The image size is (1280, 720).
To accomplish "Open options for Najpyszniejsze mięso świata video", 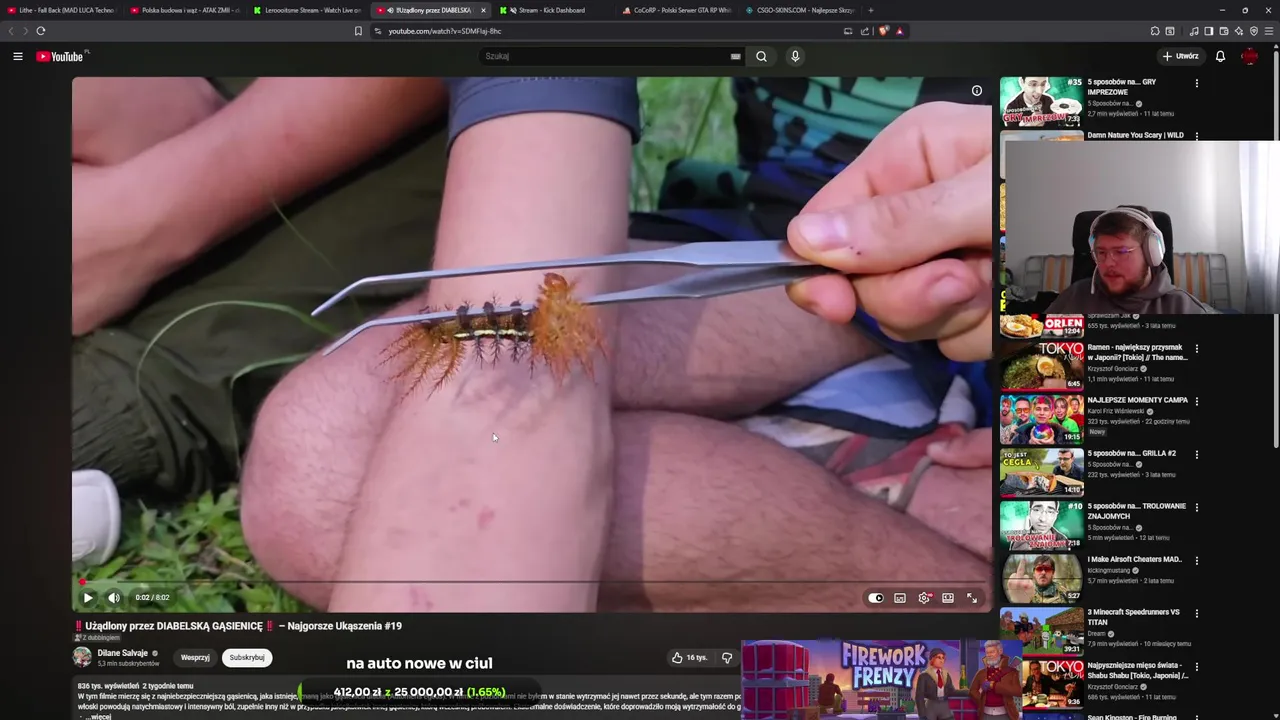I will point(1197,667).
